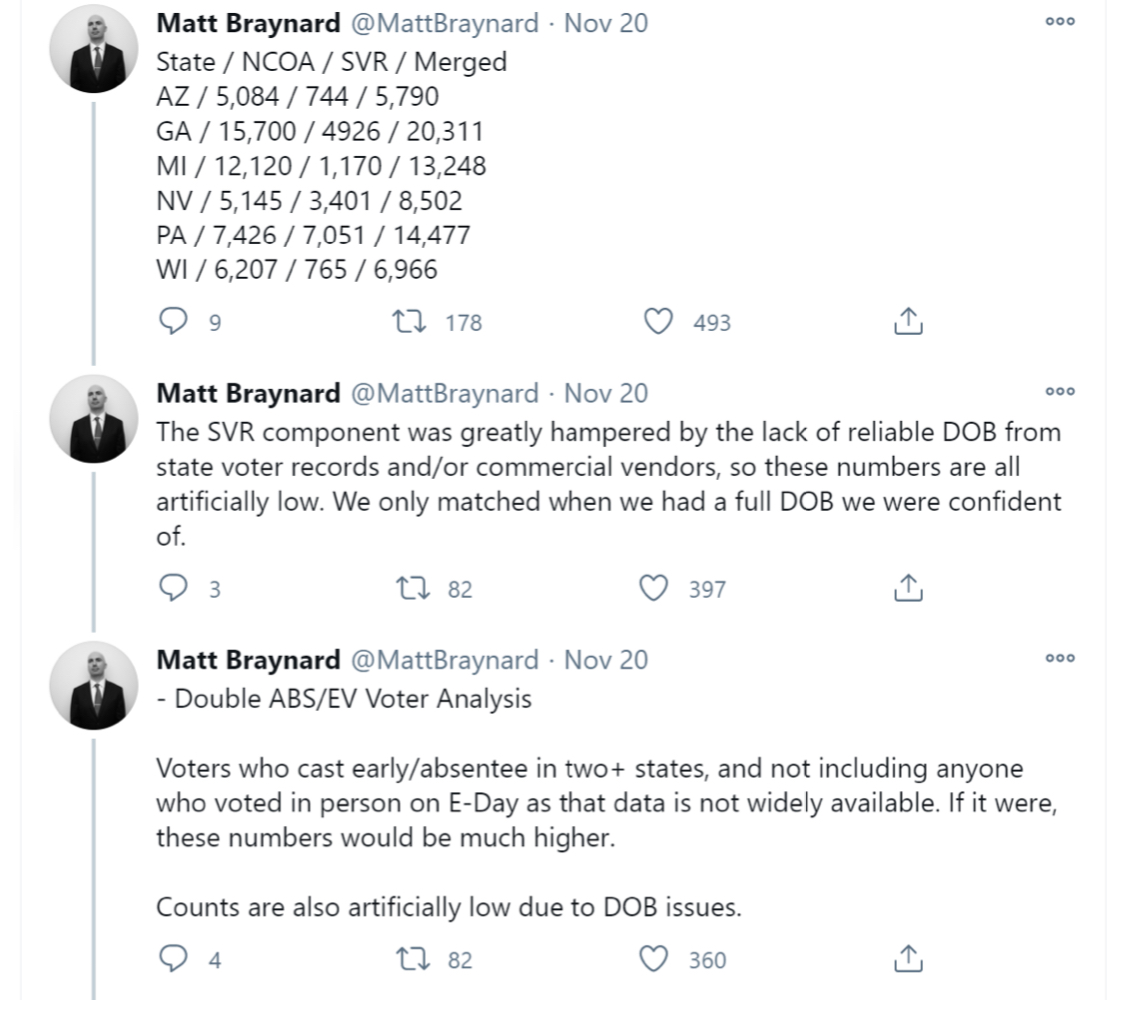Image resolution: width=1123 pixels, height=1012 pixels.
Task: Open more options menu on SVR component tweet
Action: [1060, 391]
